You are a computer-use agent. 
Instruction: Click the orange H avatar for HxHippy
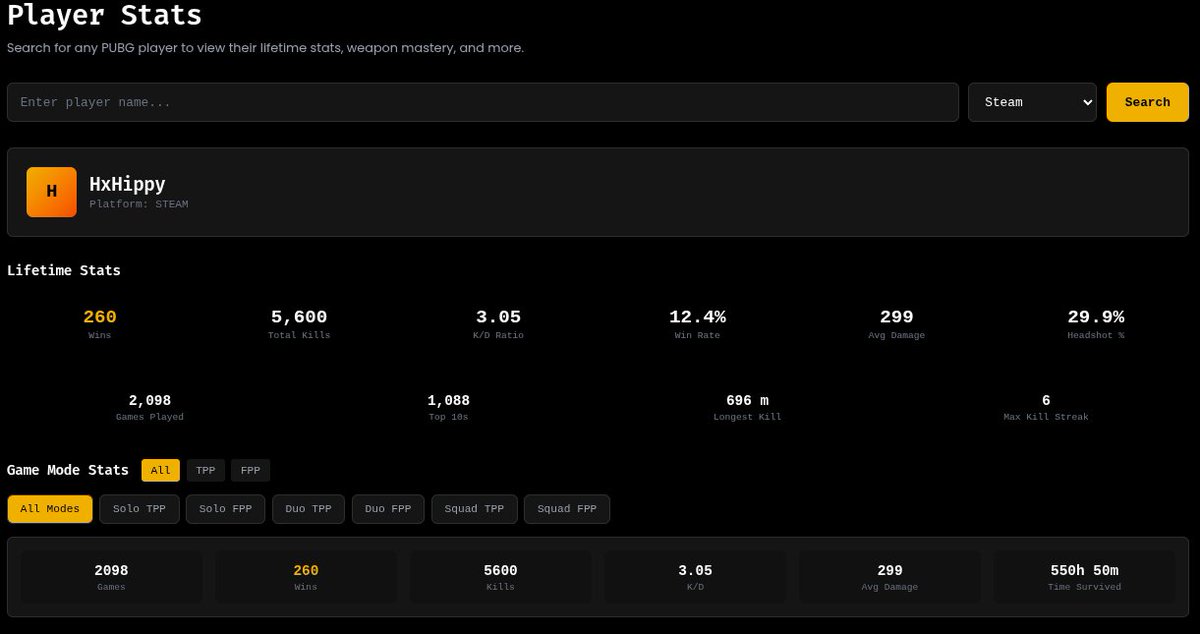click(x=52, y=192)
